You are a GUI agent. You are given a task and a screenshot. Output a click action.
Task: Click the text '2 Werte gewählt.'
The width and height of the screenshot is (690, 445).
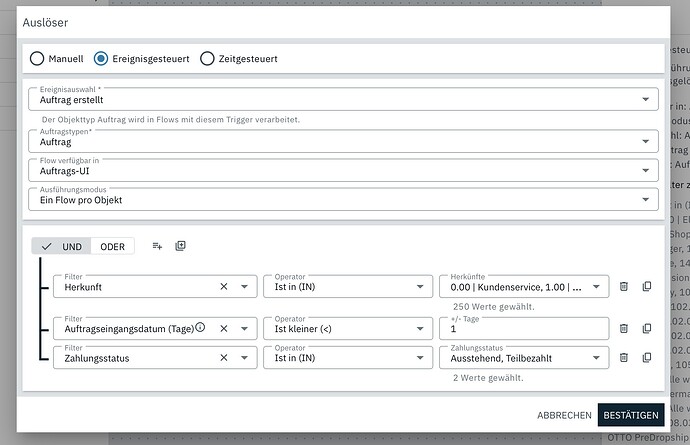(x=488, y=378)
